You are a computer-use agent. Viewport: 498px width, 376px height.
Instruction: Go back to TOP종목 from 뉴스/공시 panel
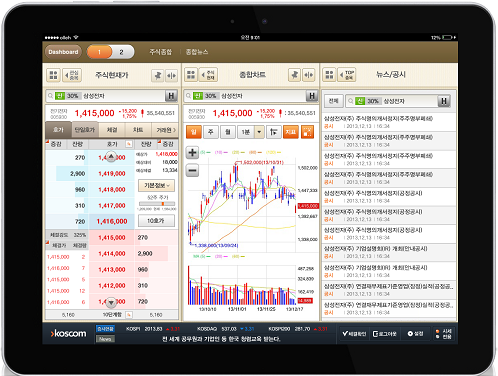(347, 75)
